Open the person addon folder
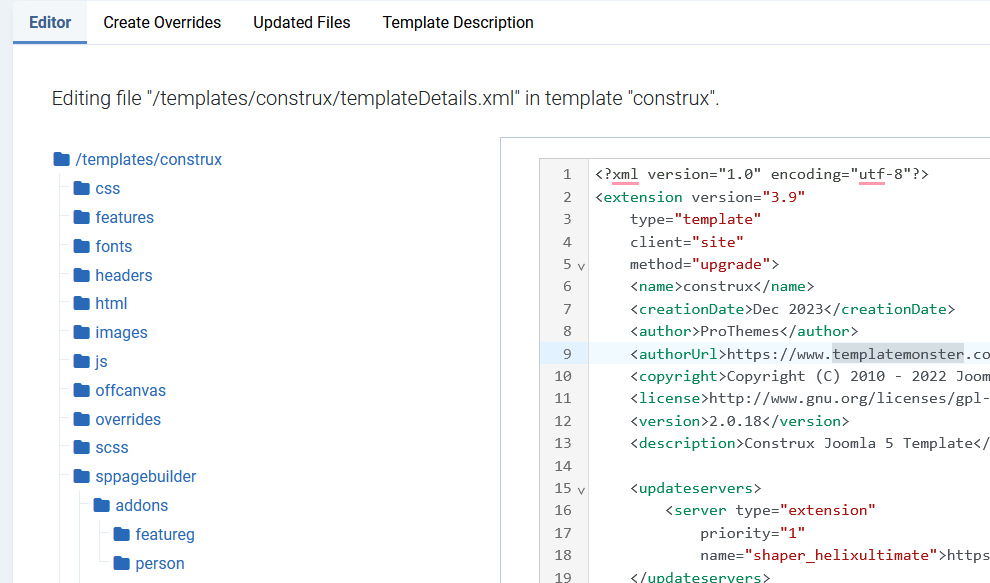Viewport: 990px width, 583px height. coord(159,564)
